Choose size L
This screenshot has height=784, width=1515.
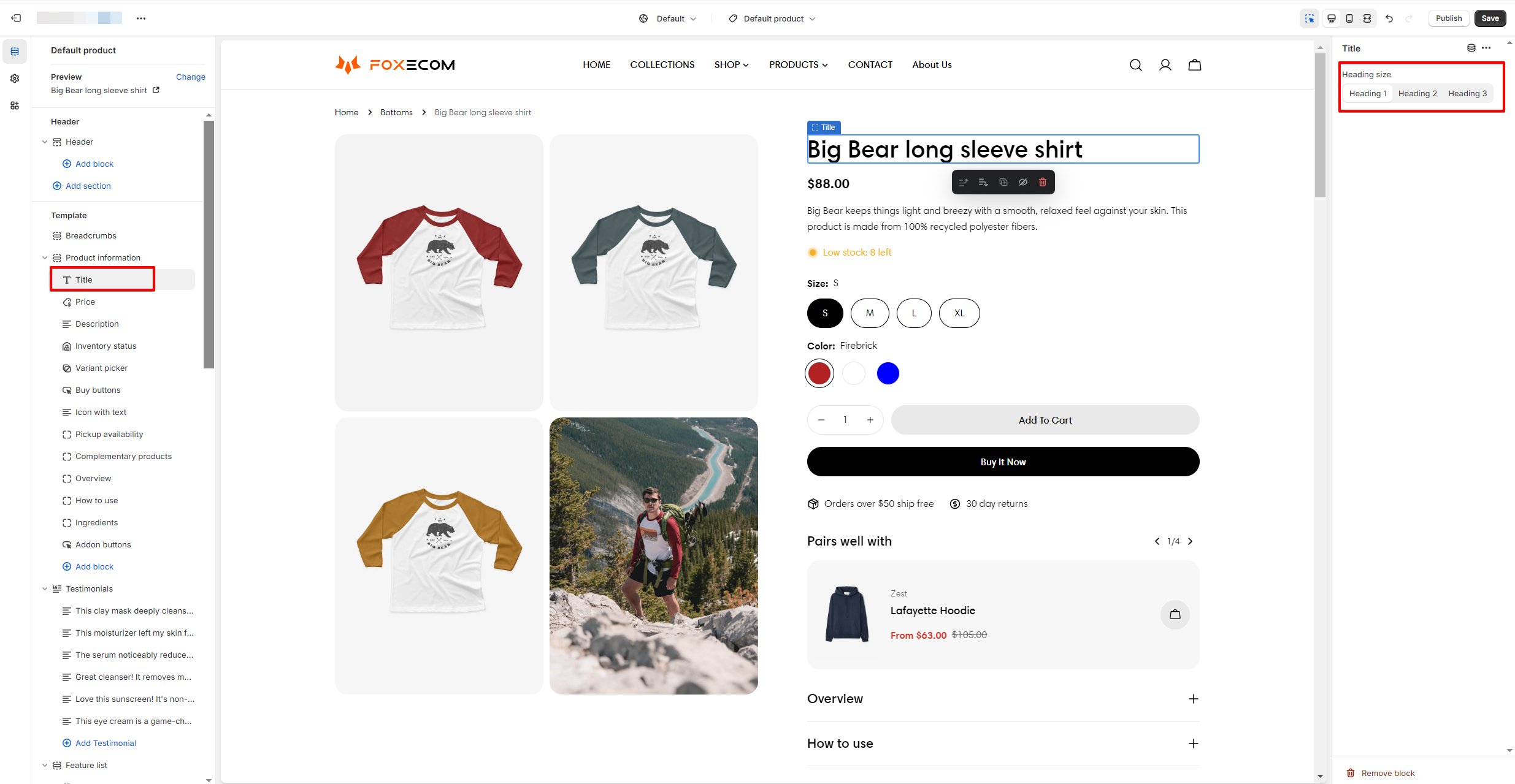(914, 313)
